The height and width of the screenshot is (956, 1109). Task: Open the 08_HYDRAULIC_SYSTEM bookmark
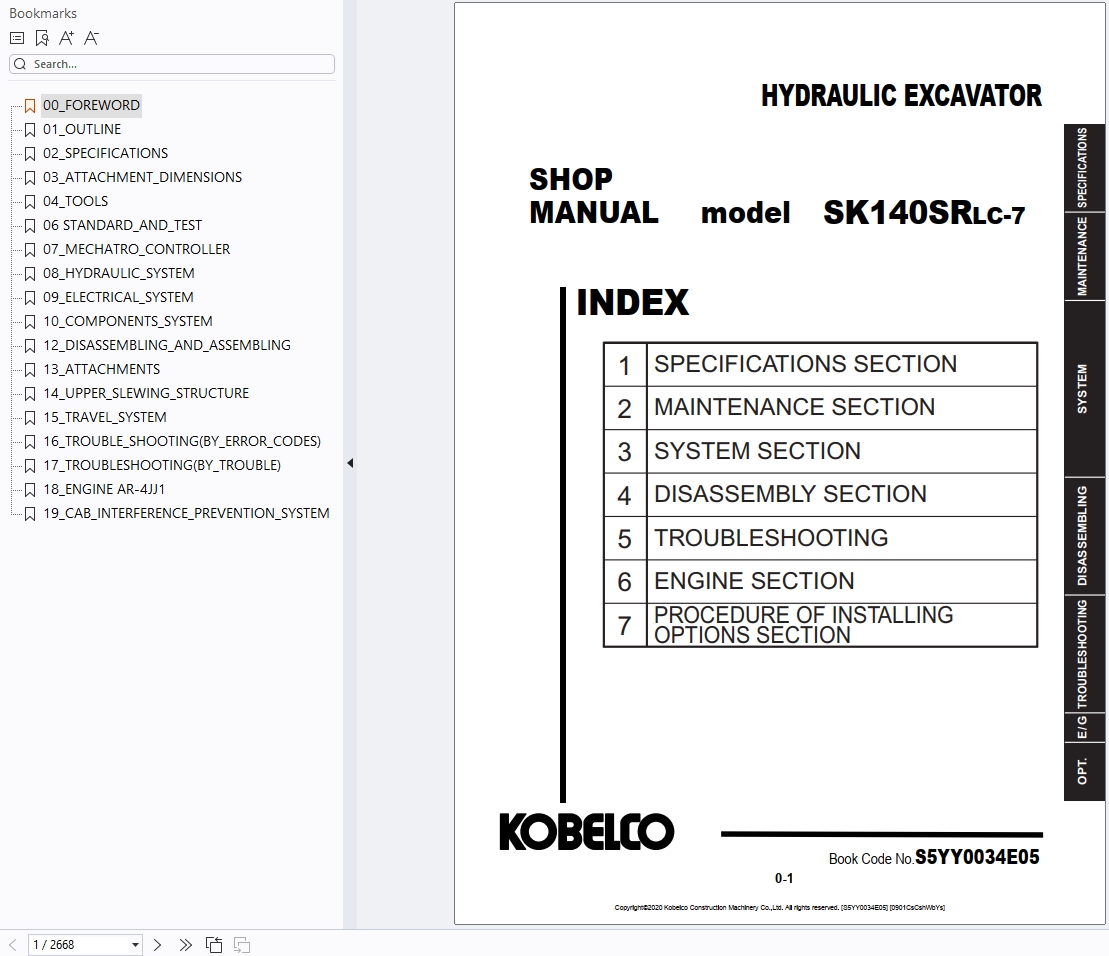point(119,274)
